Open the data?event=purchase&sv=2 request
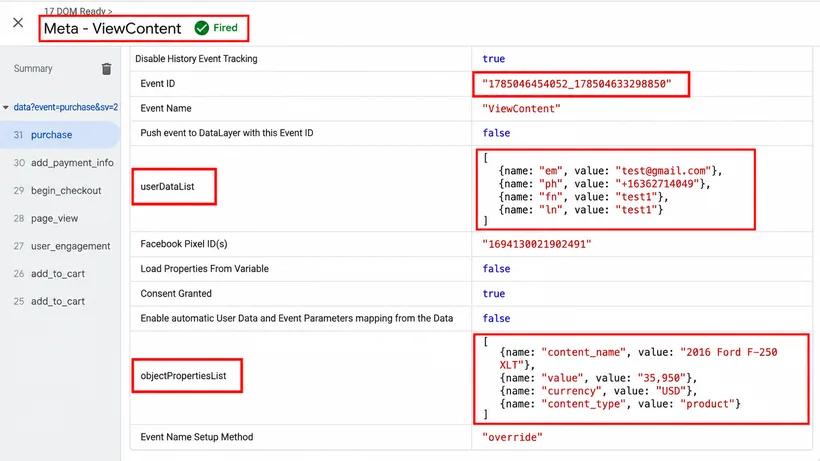Viewport: 820px width, 461px height. pyautogui.click(x=66, y=107)
